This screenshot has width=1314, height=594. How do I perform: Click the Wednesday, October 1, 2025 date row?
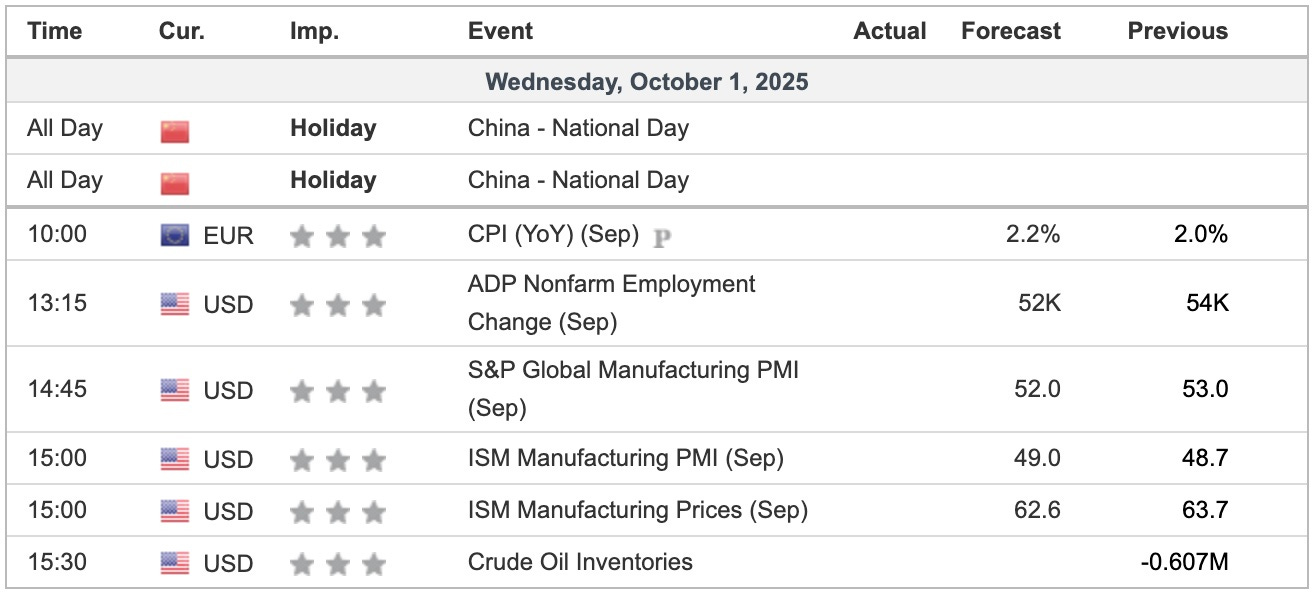tap(647, 82)
